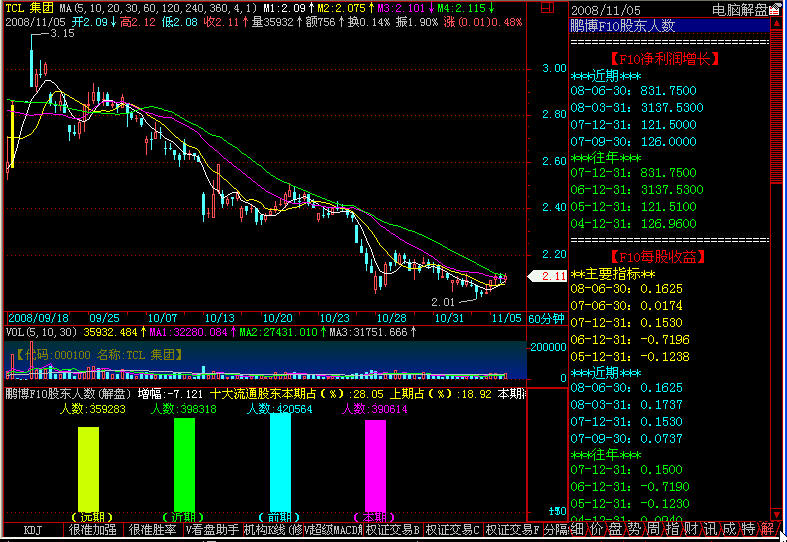Select the 财 side-panel tab
Screen dimensions: 787x542
click(x=691, y=528)
